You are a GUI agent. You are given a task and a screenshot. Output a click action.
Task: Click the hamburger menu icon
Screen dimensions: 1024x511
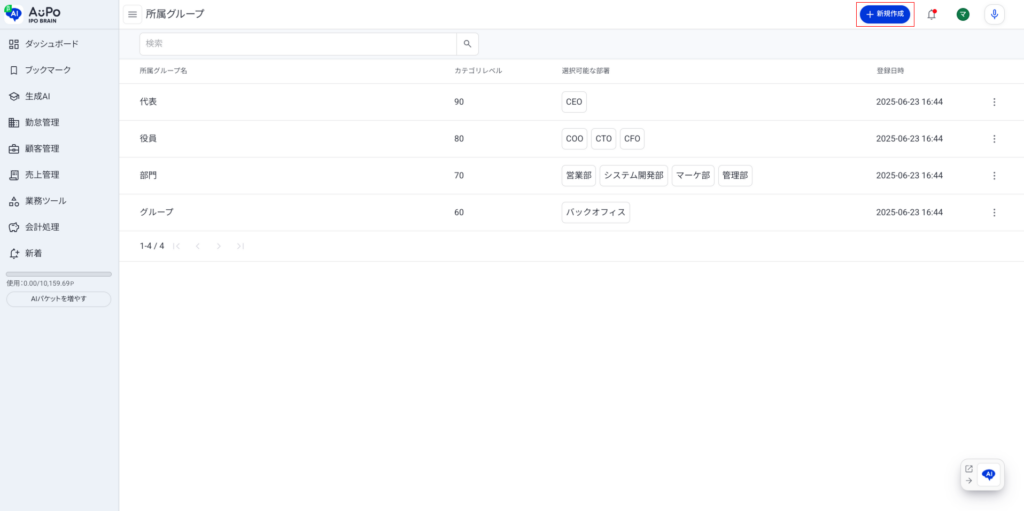132,14
